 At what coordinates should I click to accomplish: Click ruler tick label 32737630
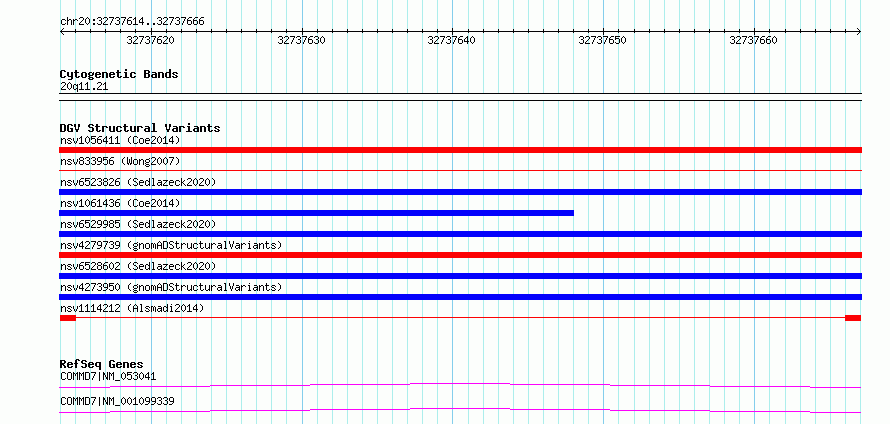[301, 40]
